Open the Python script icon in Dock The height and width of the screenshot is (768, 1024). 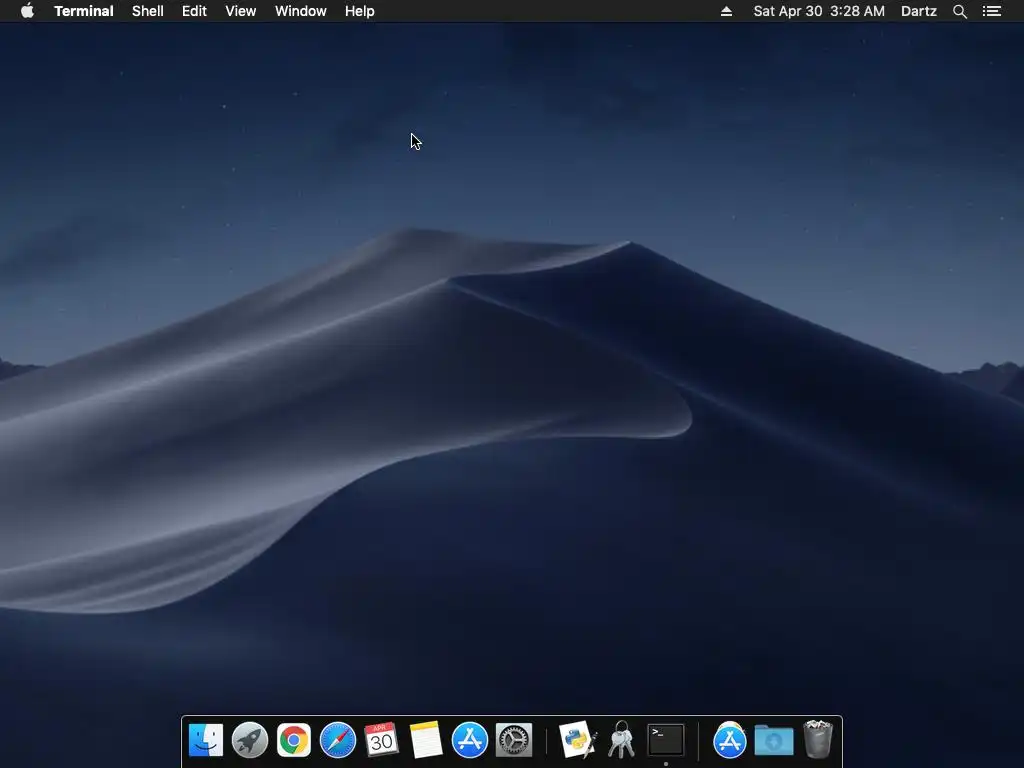pos(578,740)
